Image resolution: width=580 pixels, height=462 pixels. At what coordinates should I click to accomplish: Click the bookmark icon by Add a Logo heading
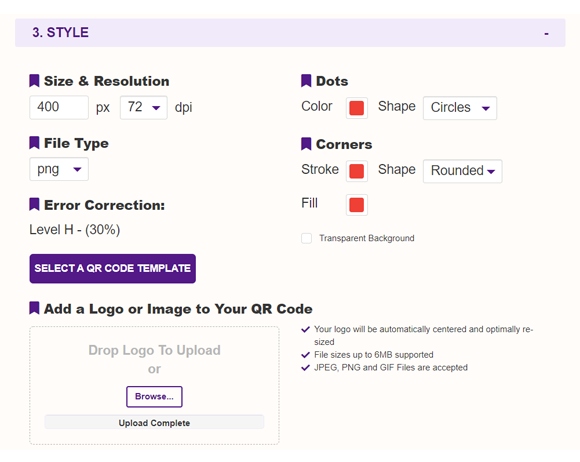34,308
